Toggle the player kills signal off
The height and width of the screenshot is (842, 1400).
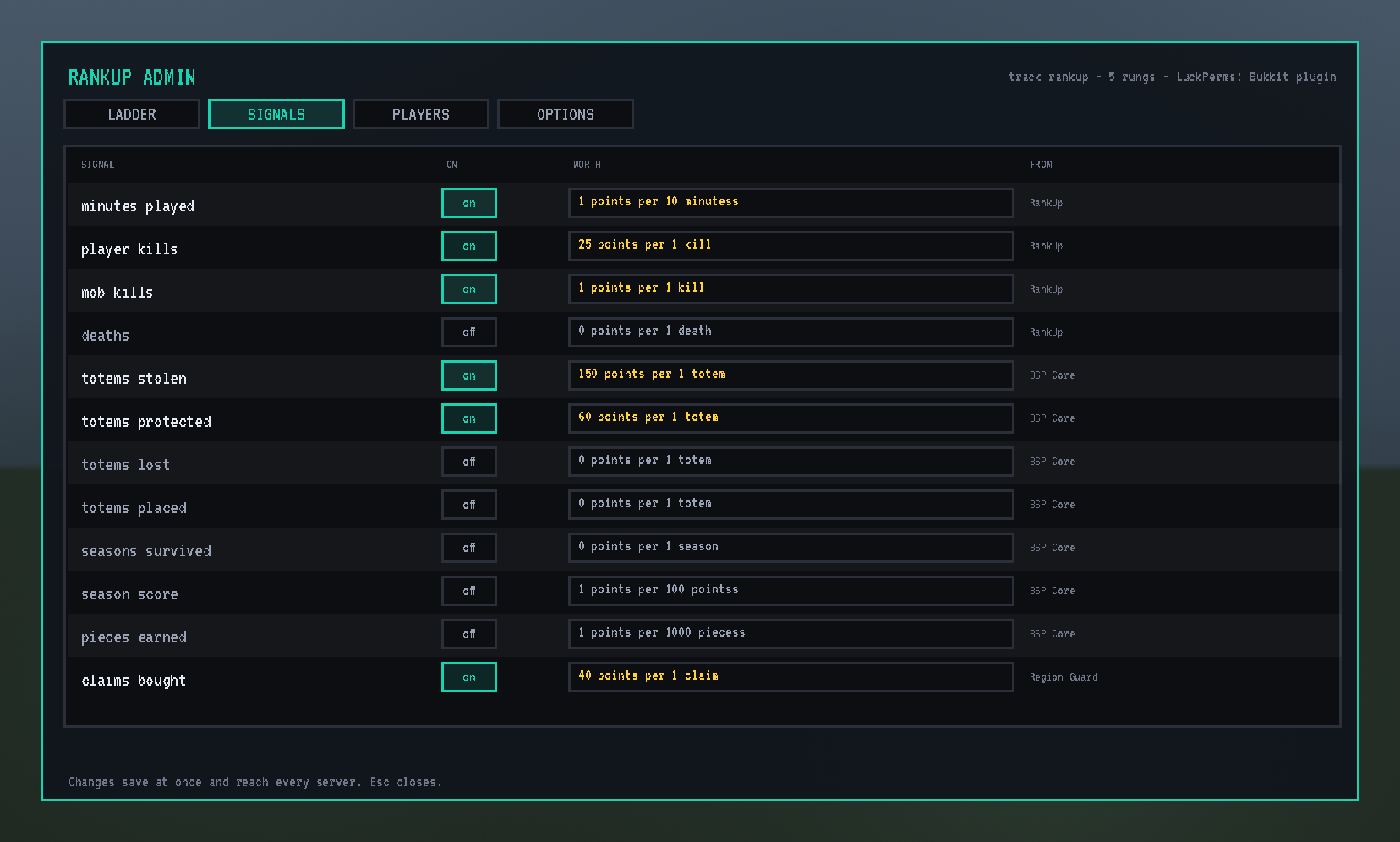(469, 246)
